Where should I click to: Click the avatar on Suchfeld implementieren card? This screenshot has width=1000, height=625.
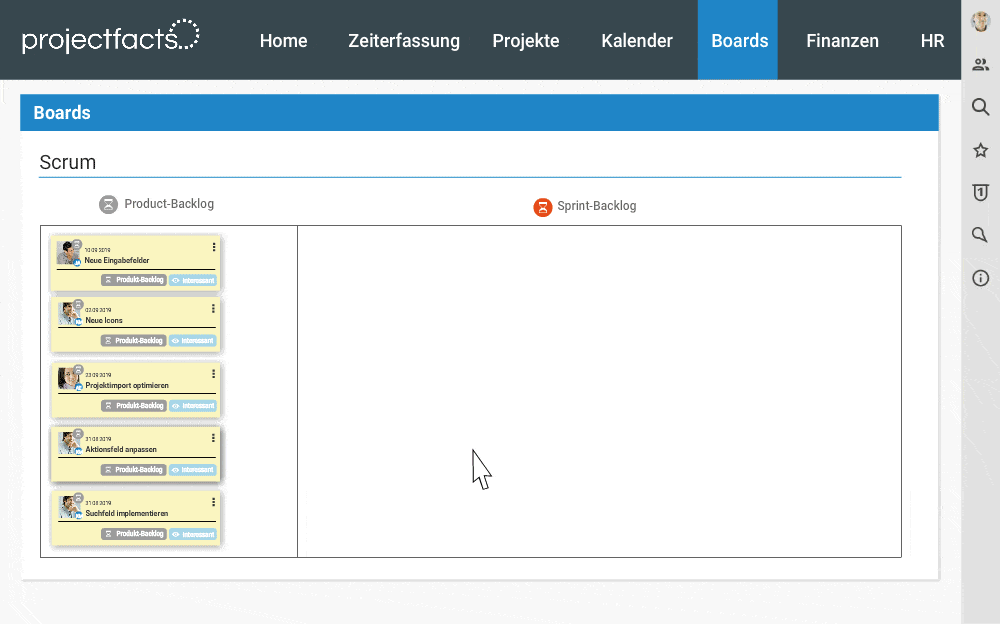(x=69, y=507)
